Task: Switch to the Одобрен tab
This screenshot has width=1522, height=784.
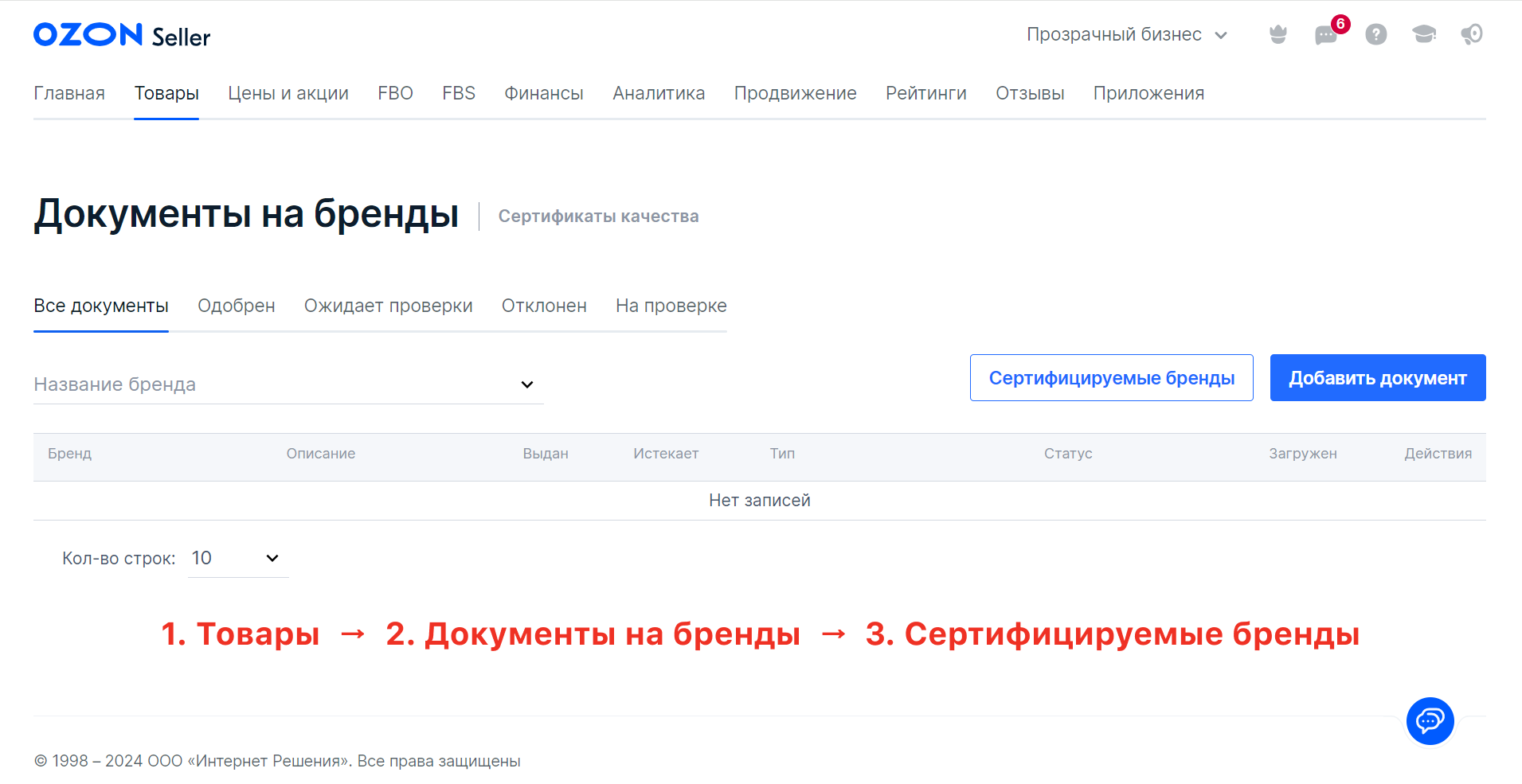Action: [237, 306]
